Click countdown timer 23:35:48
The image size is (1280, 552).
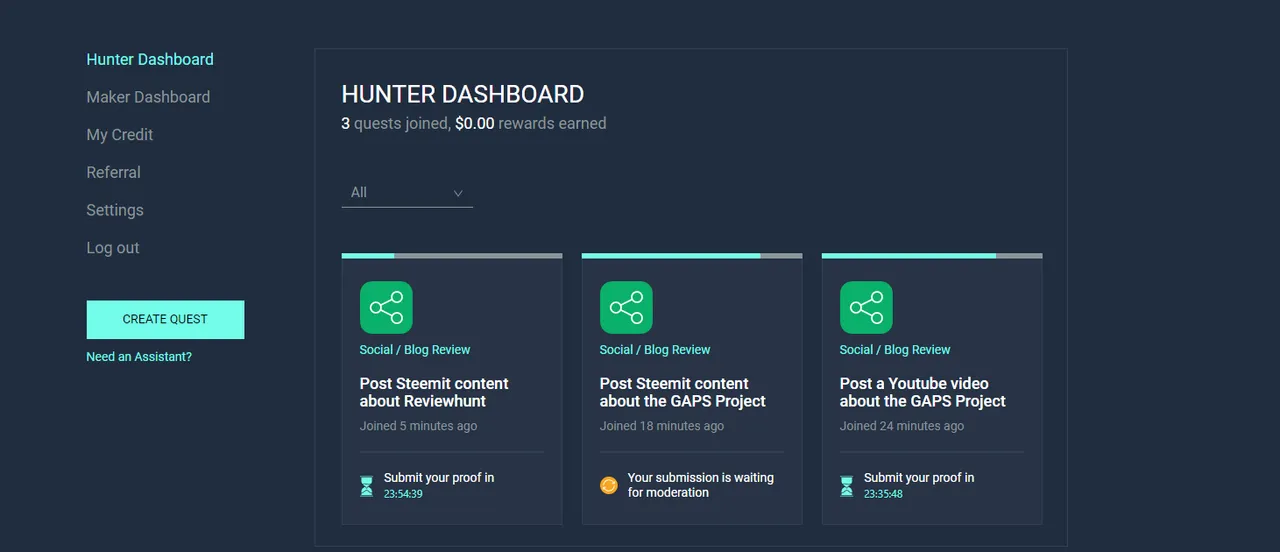883,494
